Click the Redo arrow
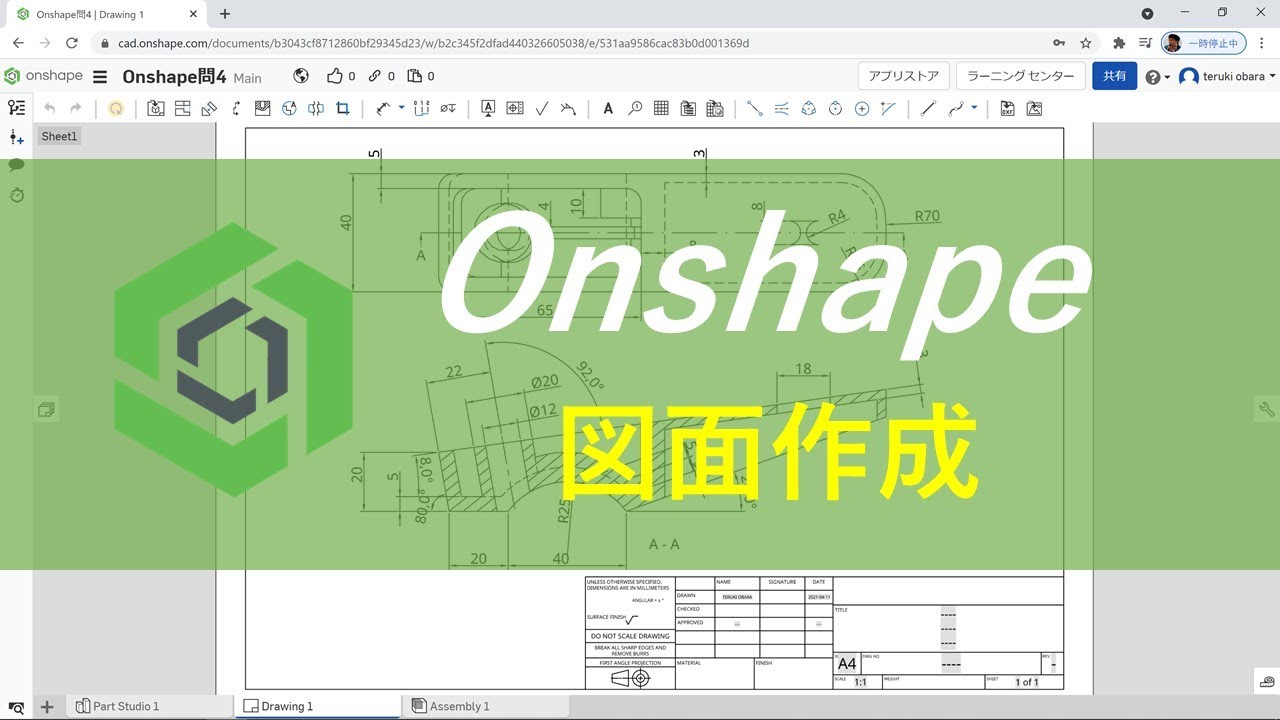Viewport: 1280px width, 720px height. [76, 108]
